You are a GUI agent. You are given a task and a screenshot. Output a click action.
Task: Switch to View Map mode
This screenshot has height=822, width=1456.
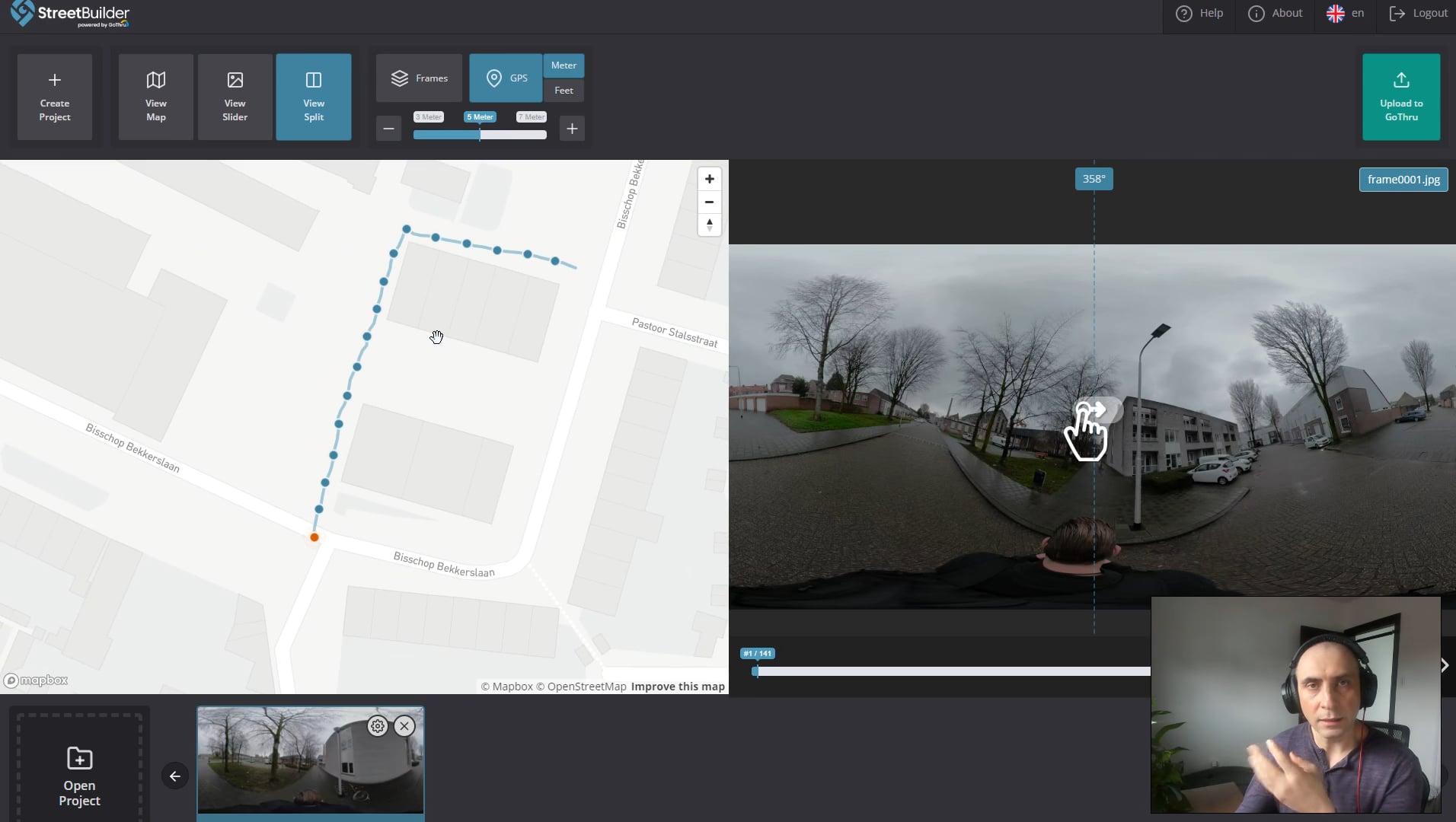tap(155, 96)
